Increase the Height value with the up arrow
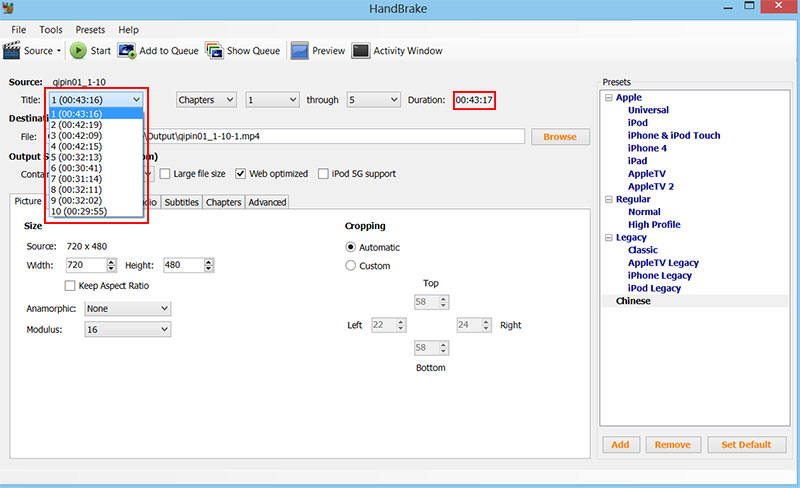Screen dimensions: 800x488 point(208,262)
